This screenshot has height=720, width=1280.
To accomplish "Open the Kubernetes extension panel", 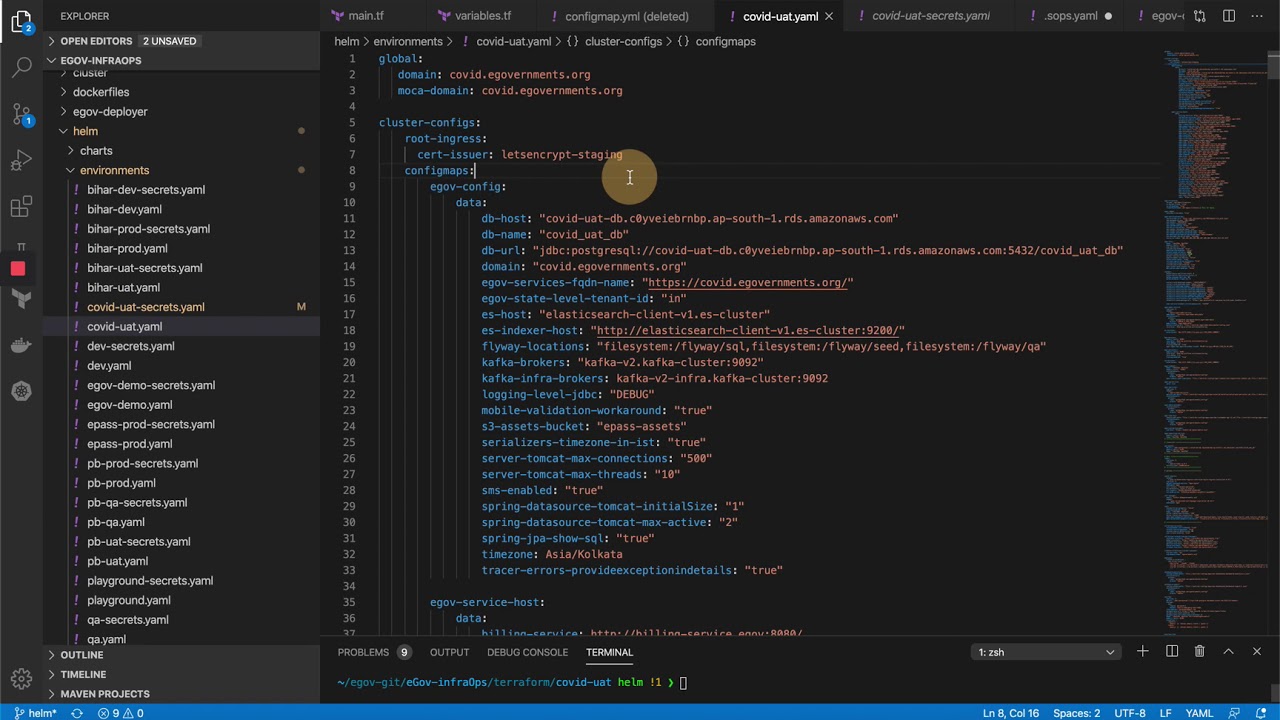I will [x=21, y=391].
